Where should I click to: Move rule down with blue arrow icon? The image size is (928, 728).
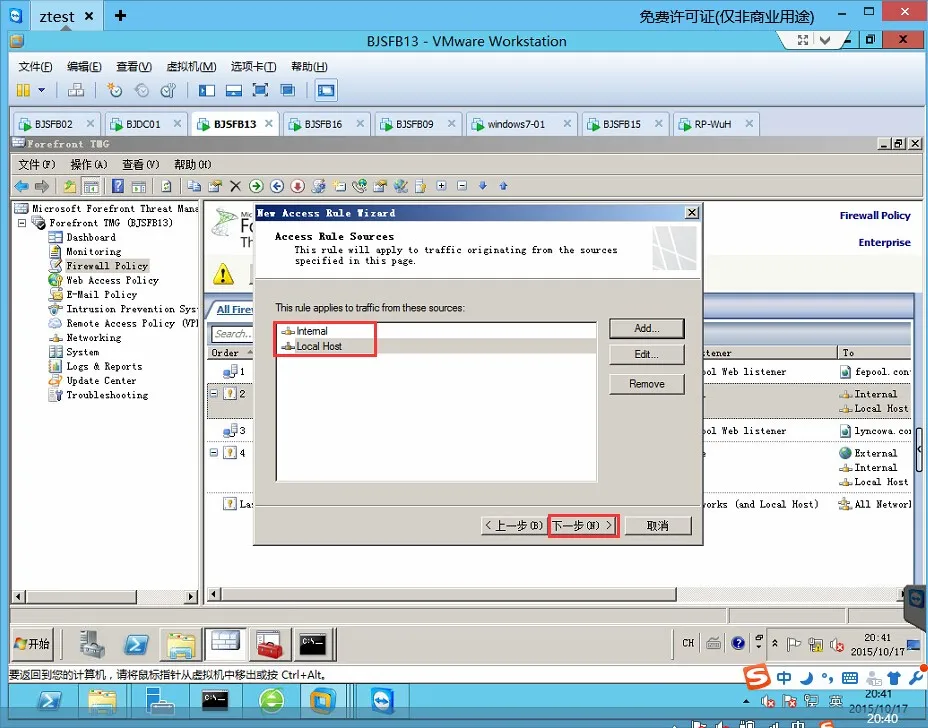[x=482, y=186]
